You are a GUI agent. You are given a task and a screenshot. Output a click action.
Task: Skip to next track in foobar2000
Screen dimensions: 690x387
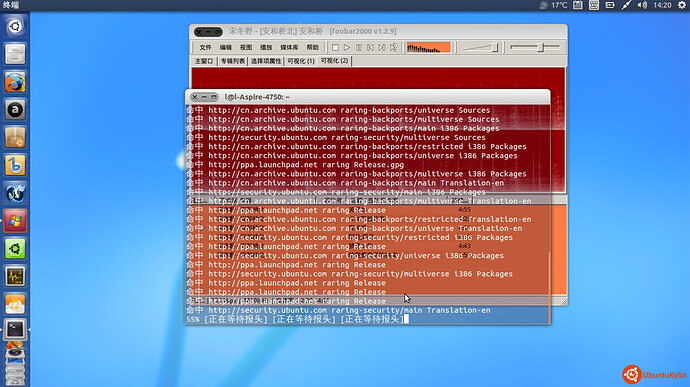point(382,48)
